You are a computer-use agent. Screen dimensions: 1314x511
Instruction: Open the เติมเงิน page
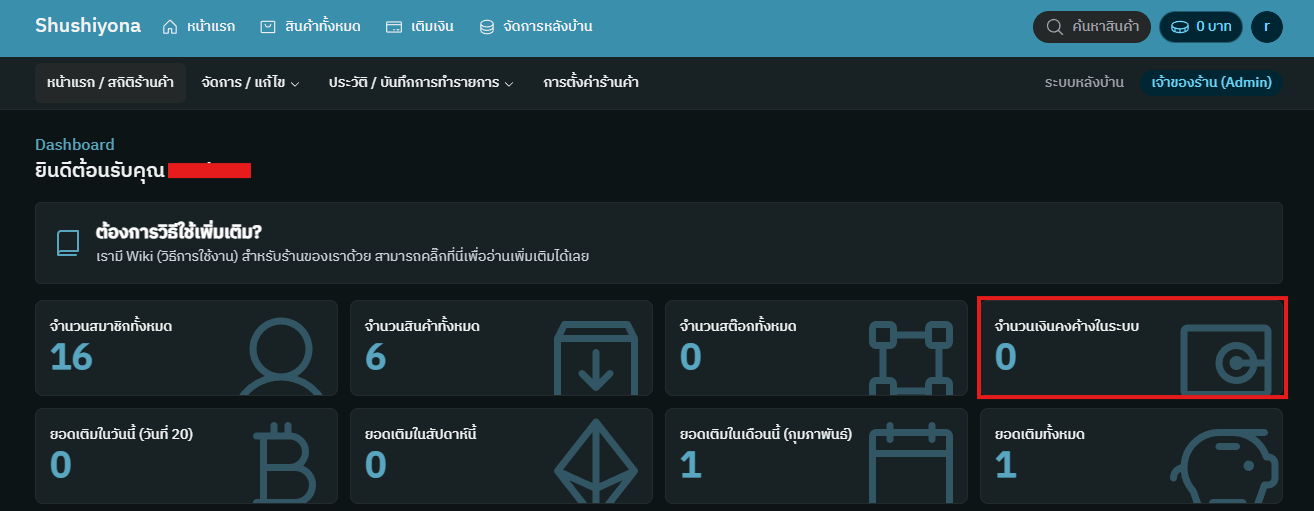pos(420,27)
